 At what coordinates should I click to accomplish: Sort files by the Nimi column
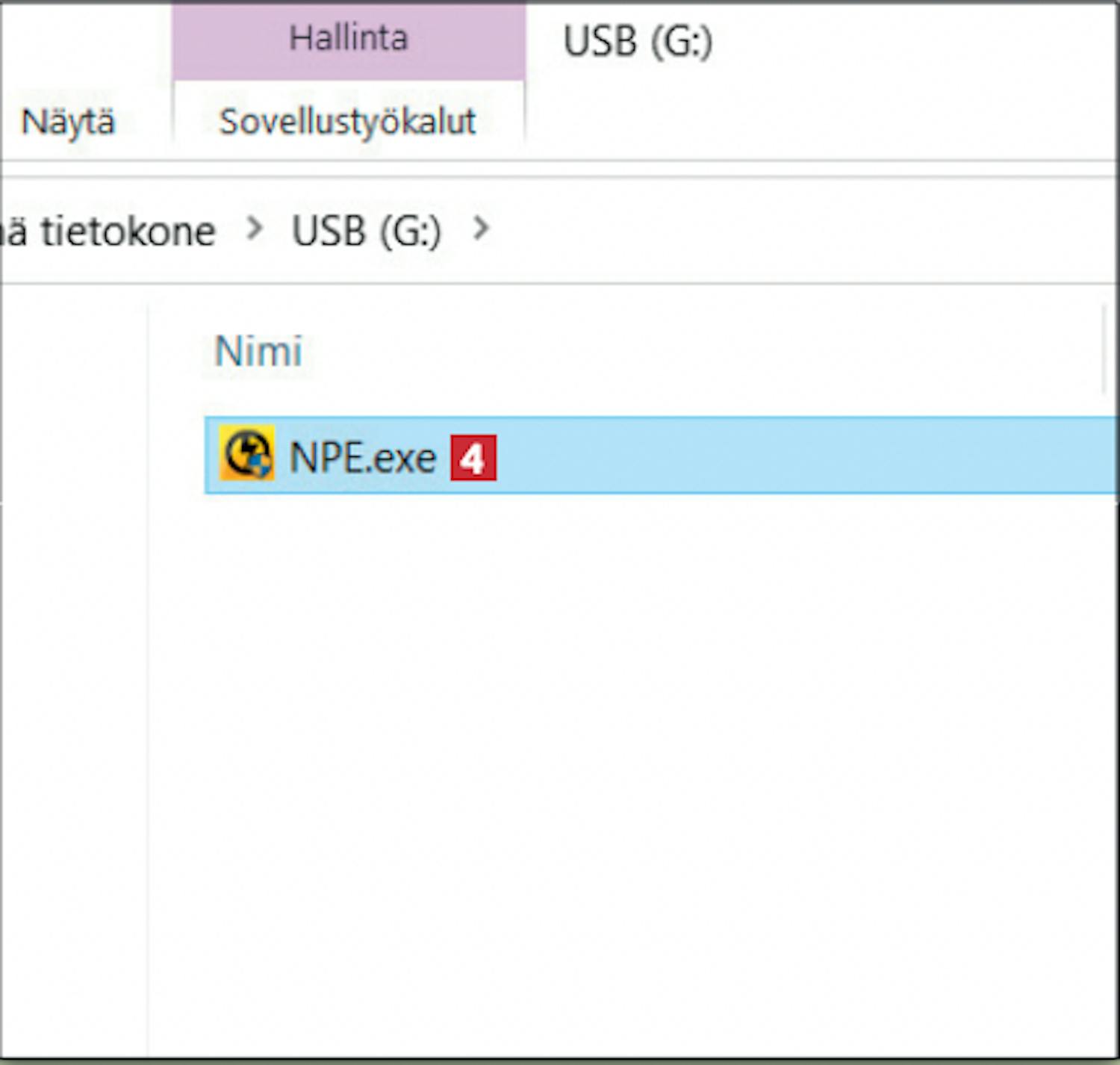click(258, 351)
